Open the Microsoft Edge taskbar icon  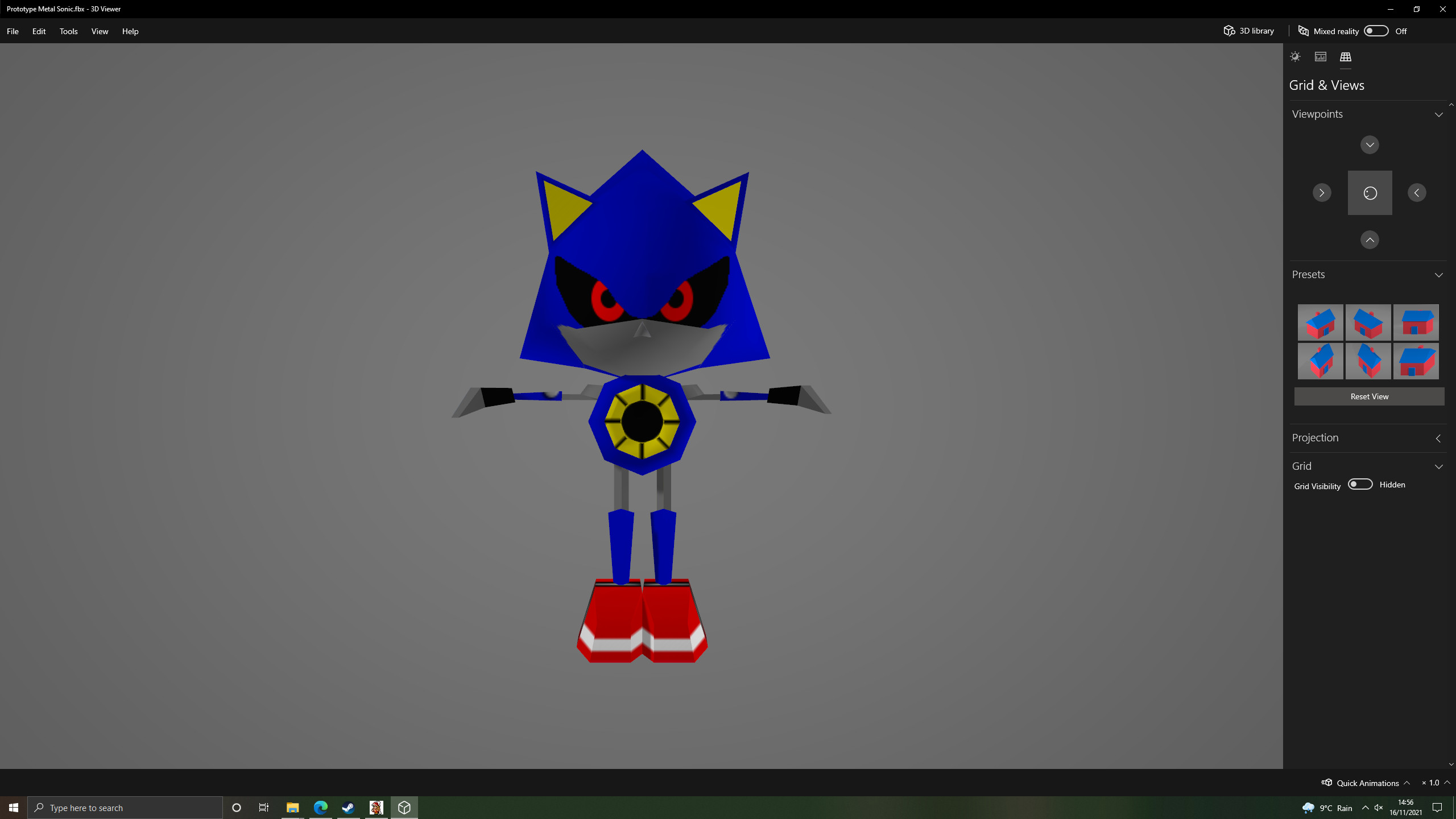pos(321,808)
